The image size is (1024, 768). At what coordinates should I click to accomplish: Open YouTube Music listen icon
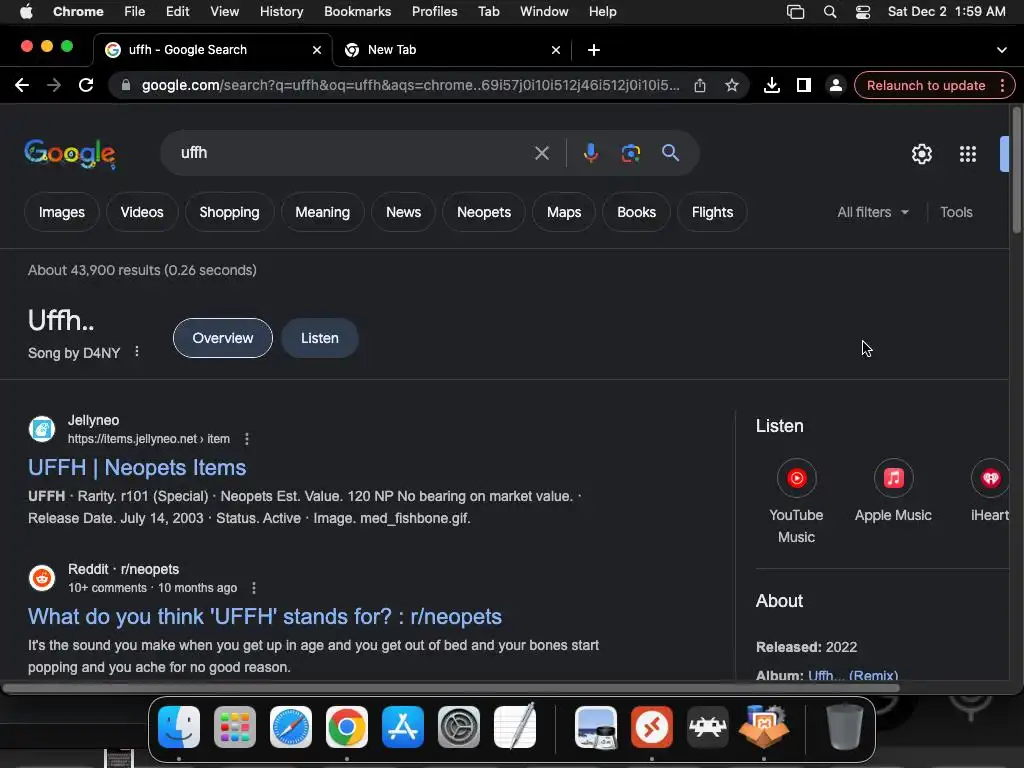tap(796, 478)
